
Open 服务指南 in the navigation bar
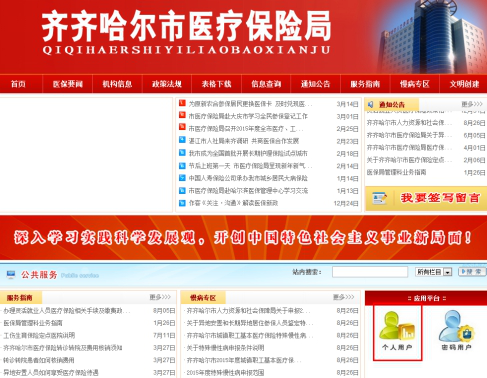(365, 84)
